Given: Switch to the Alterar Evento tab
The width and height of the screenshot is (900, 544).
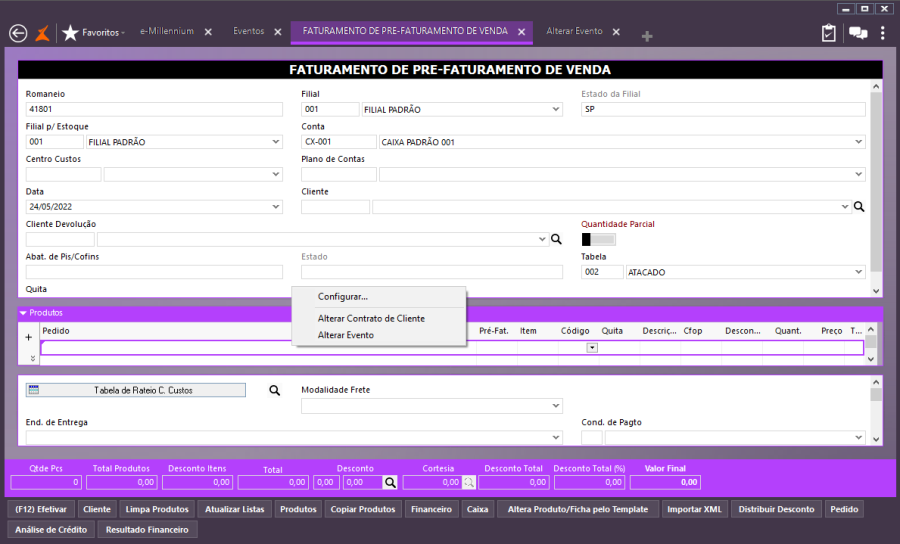Looking at the screenshot, I should coord(575,31).
